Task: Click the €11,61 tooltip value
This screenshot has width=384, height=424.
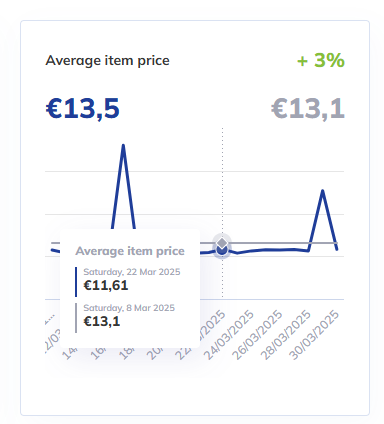Action: tap(106, 286)
